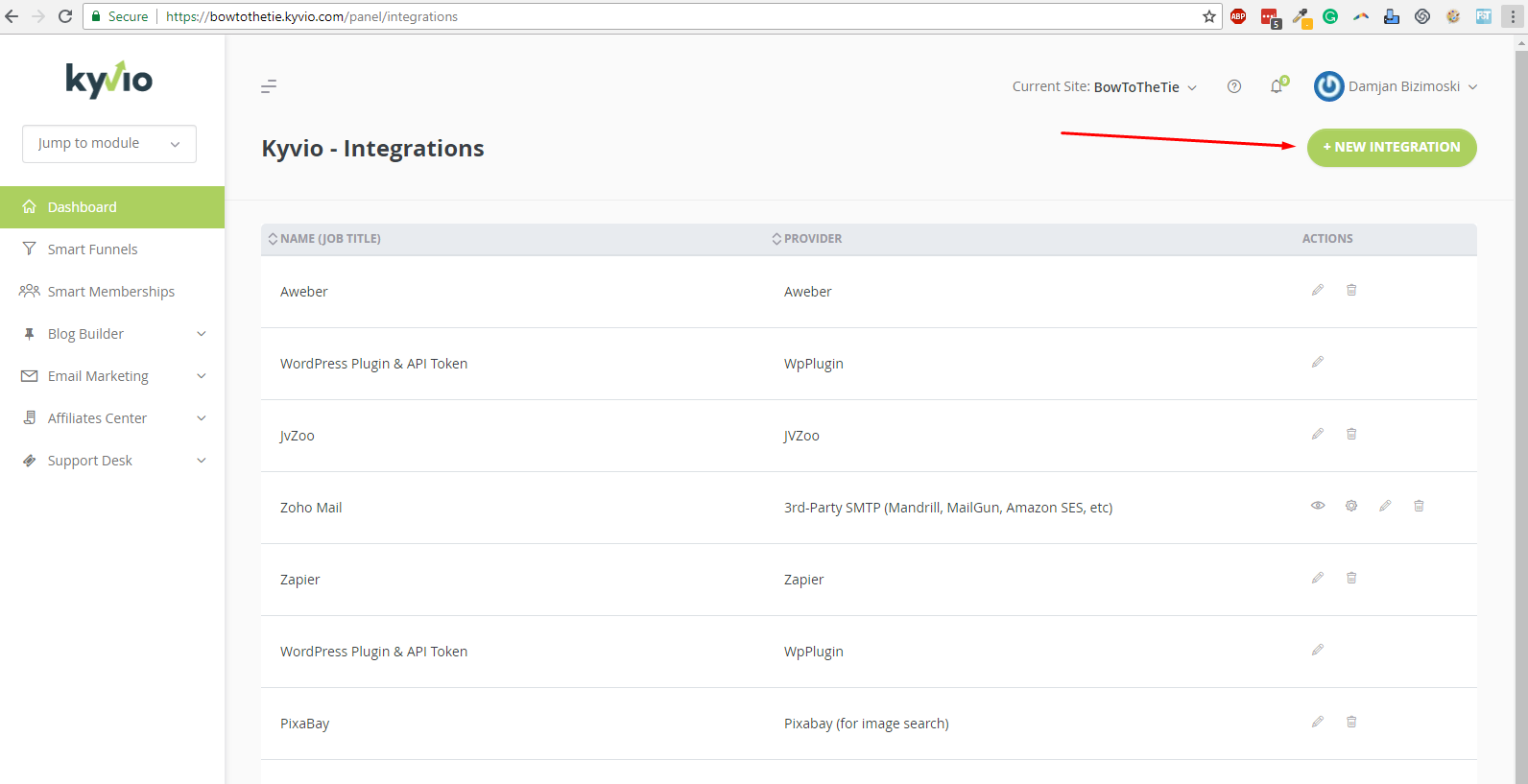View the Zoho Mail integration details
The width and height of the screenshot is (1528, 784).
(1318, 506)
